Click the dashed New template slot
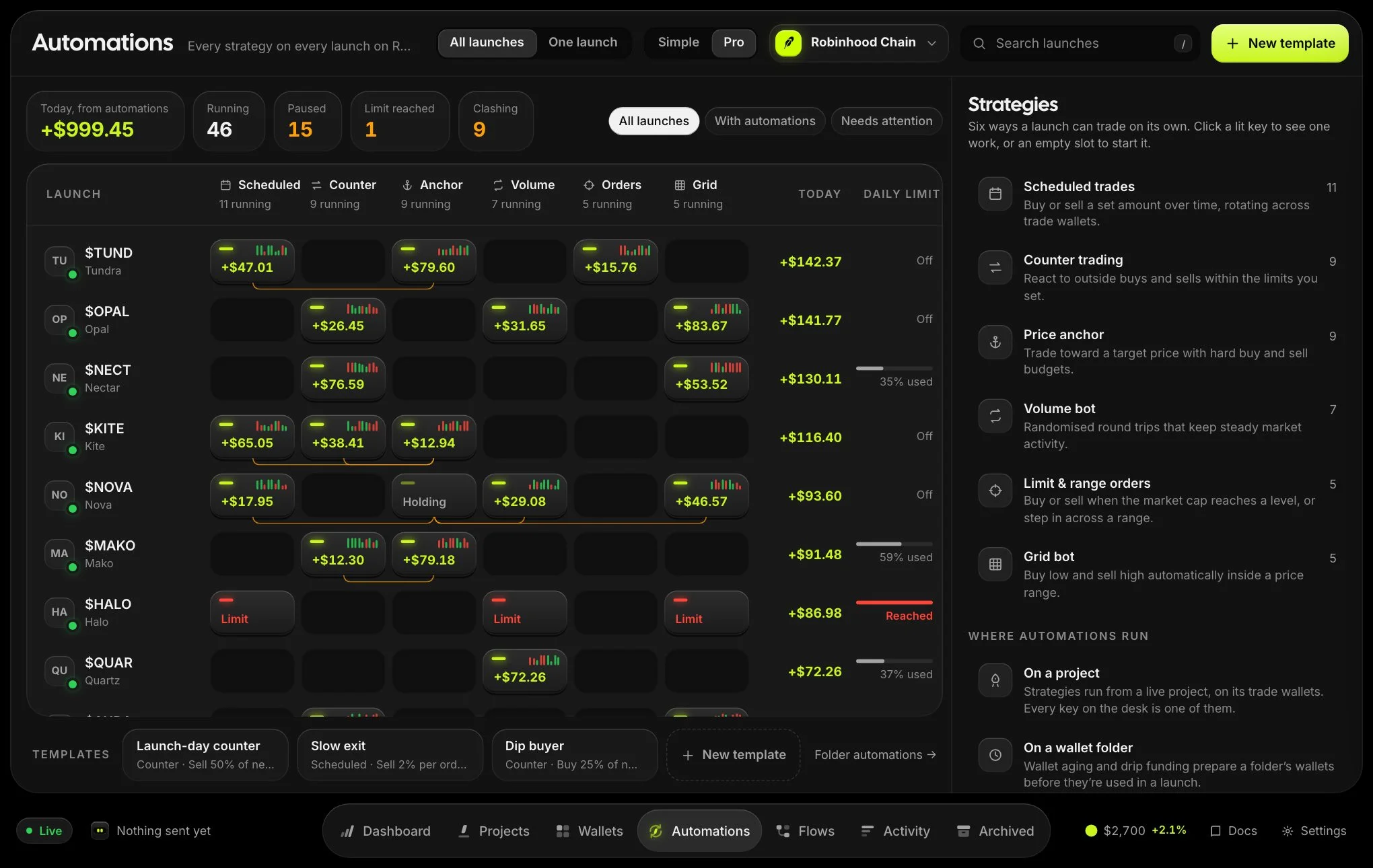Screen dimensions: 1373x868 click(733, 755)
